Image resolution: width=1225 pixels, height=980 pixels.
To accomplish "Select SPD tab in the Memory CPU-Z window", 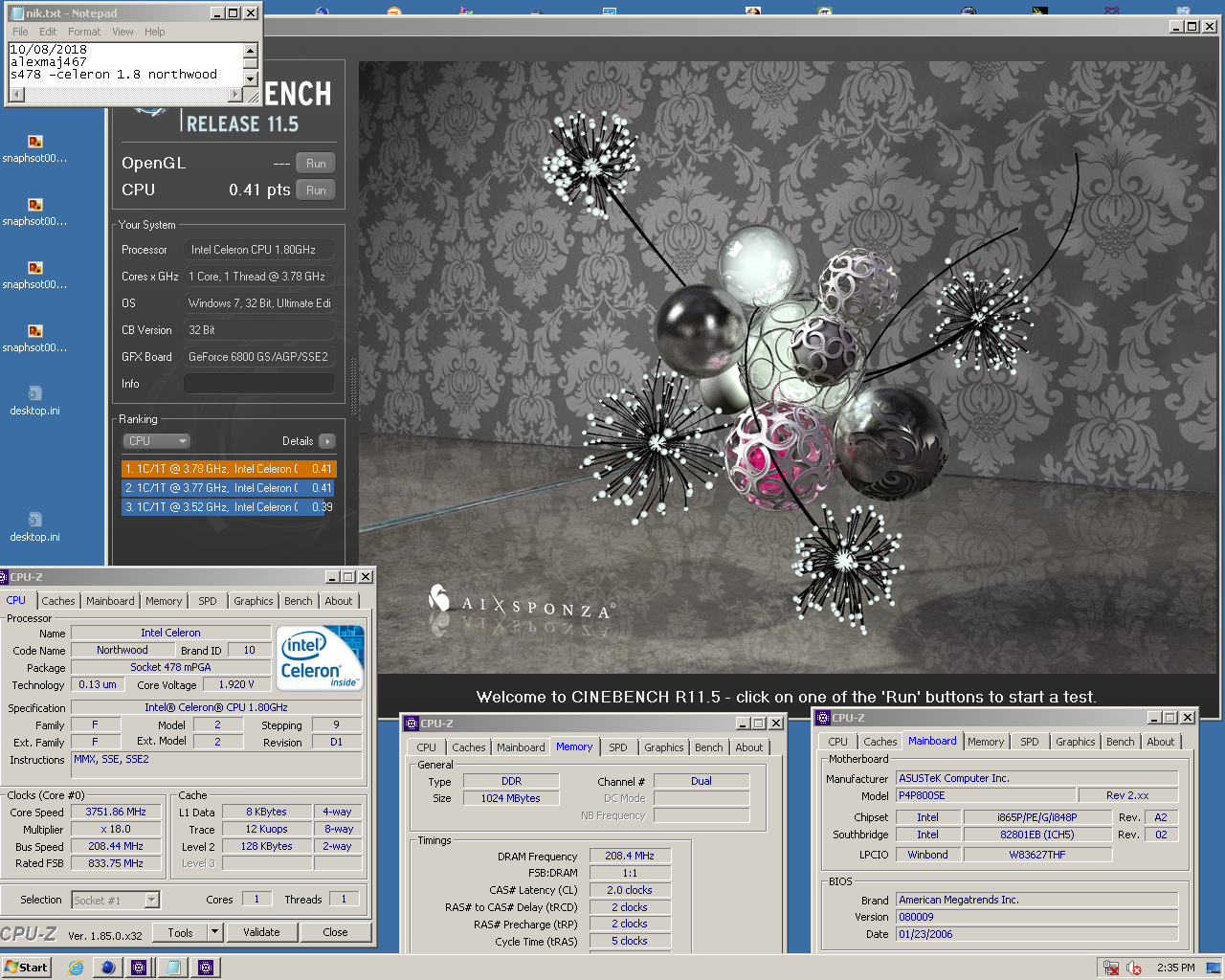I will point(618,747).
